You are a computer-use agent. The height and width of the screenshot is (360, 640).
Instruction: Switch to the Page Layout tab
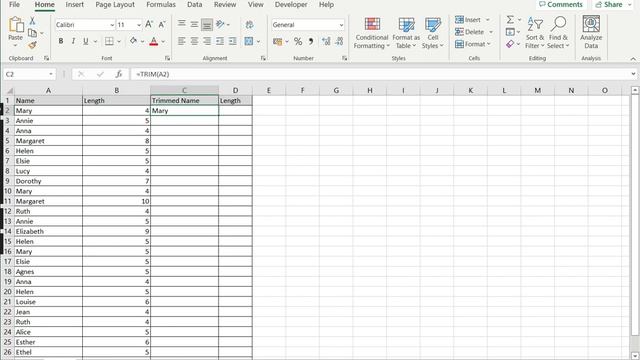click(115, 4)
